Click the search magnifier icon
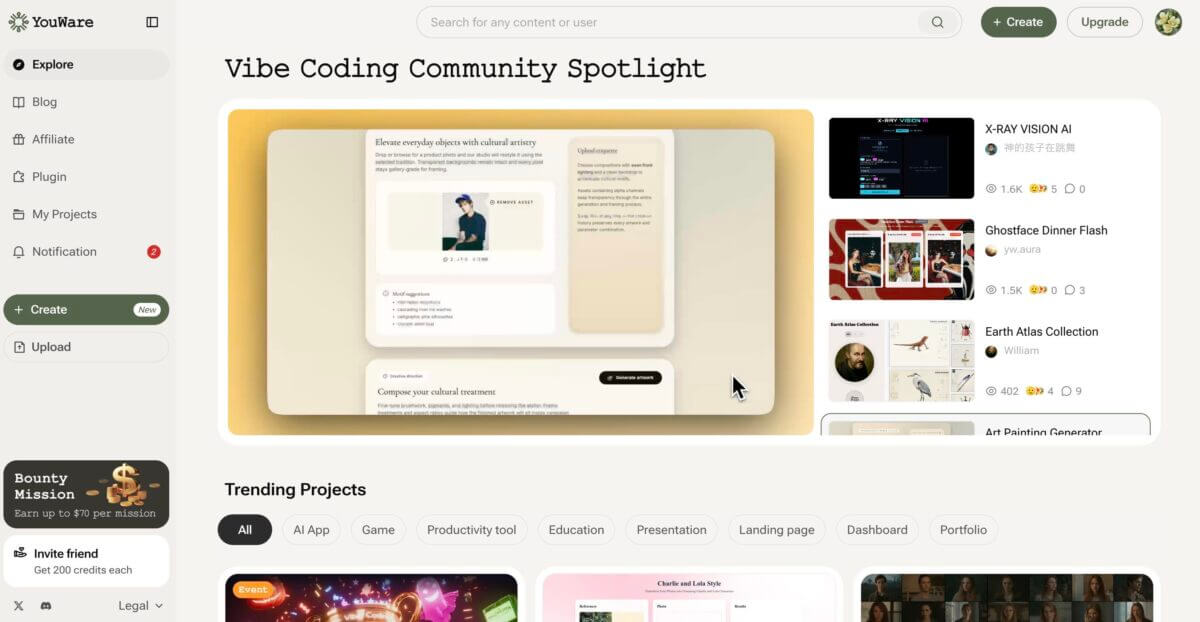Image resolution: width=1200 pixels, height=622 pixels. coord(937,22)
